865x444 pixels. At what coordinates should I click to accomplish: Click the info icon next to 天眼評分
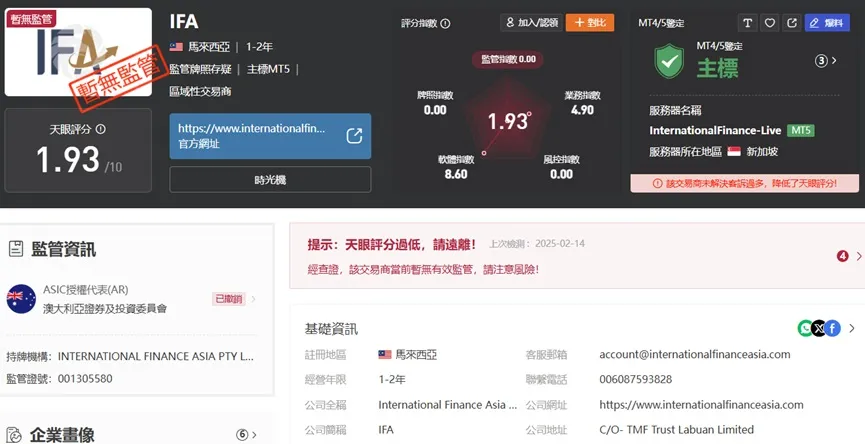point(100,129)
